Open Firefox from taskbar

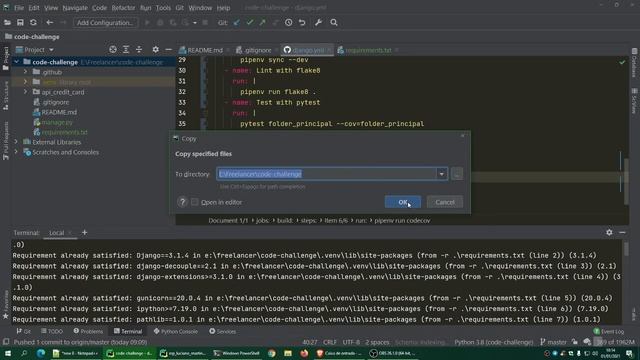pyautogui.click(x=304, y=353)
